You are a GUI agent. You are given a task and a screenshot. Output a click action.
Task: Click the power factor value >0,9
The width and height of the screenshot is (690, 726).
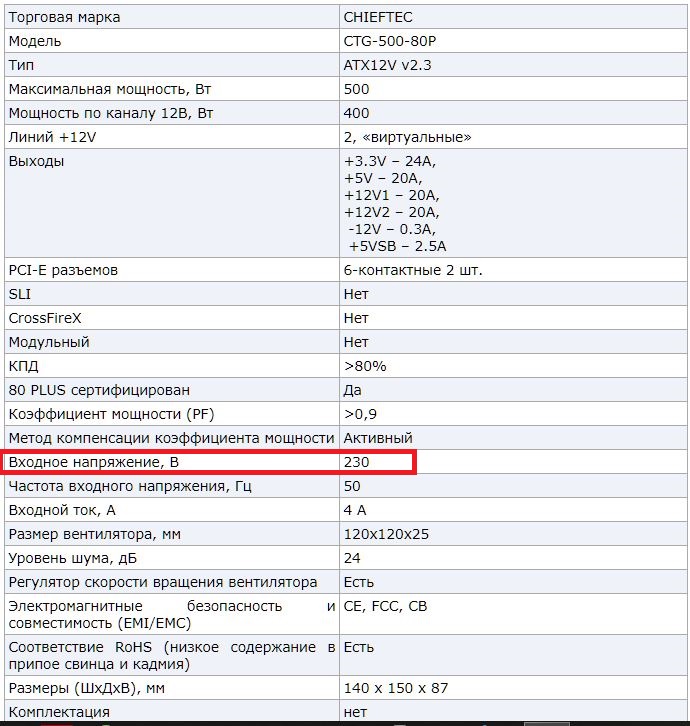pos(360,414)
